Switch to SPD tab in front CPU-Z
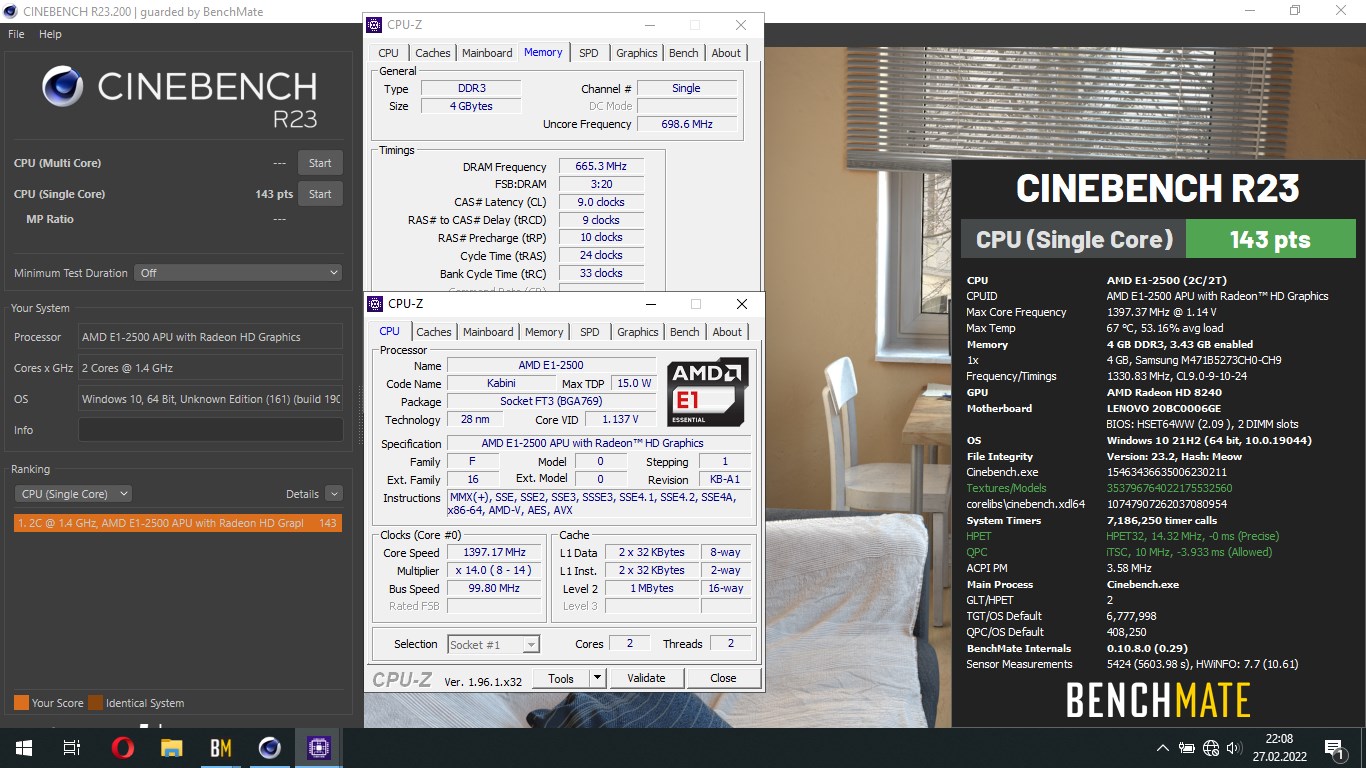This screenshot has width=1366, height=768. pyautogui.click(x=590, y=332)
